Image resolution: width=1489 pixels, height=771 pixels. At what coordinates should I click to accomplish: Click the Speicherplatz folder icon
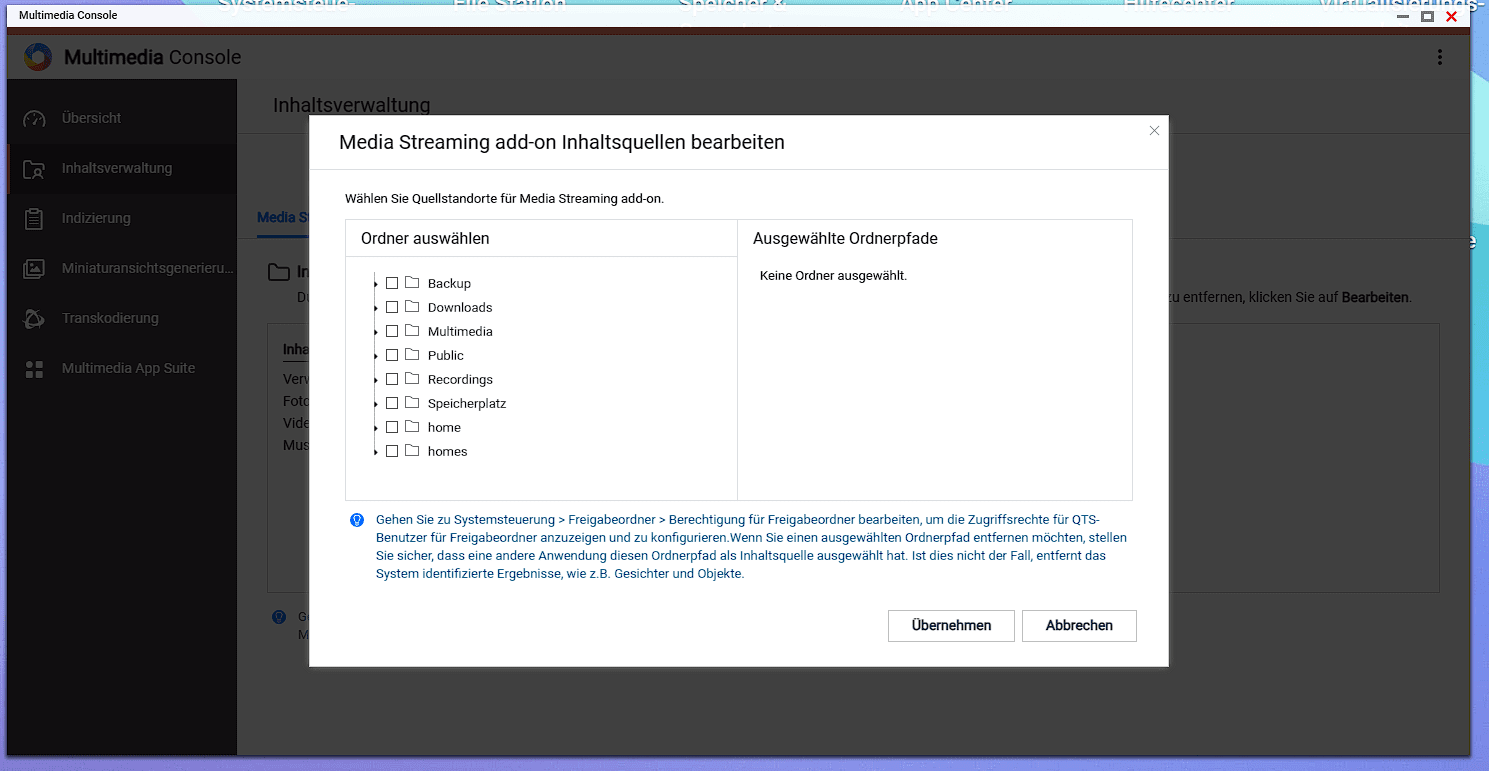[x=412, y=402]
